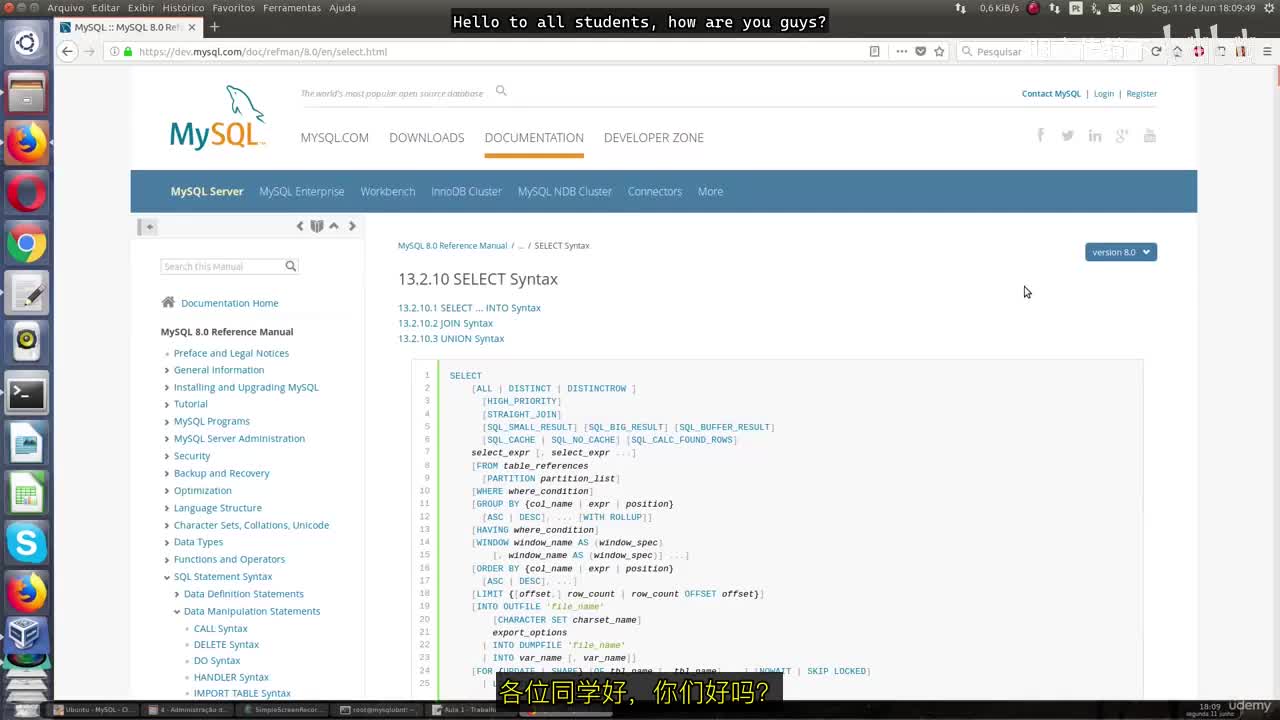Viewport: 1280px width, 720px height.
Task: Collapse Data Manipulation Statements node
Action: click(x=177, y=611)
